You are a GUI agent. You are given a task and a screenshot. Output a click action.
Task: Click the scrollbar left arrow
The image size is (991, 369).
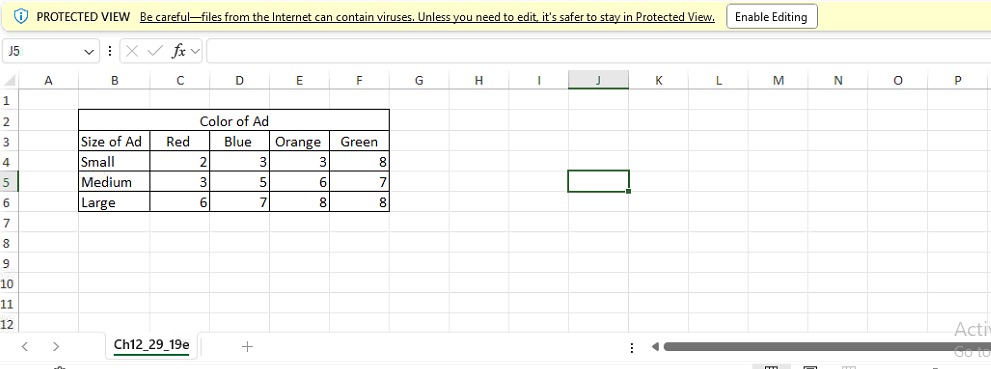tap(655, 346)
